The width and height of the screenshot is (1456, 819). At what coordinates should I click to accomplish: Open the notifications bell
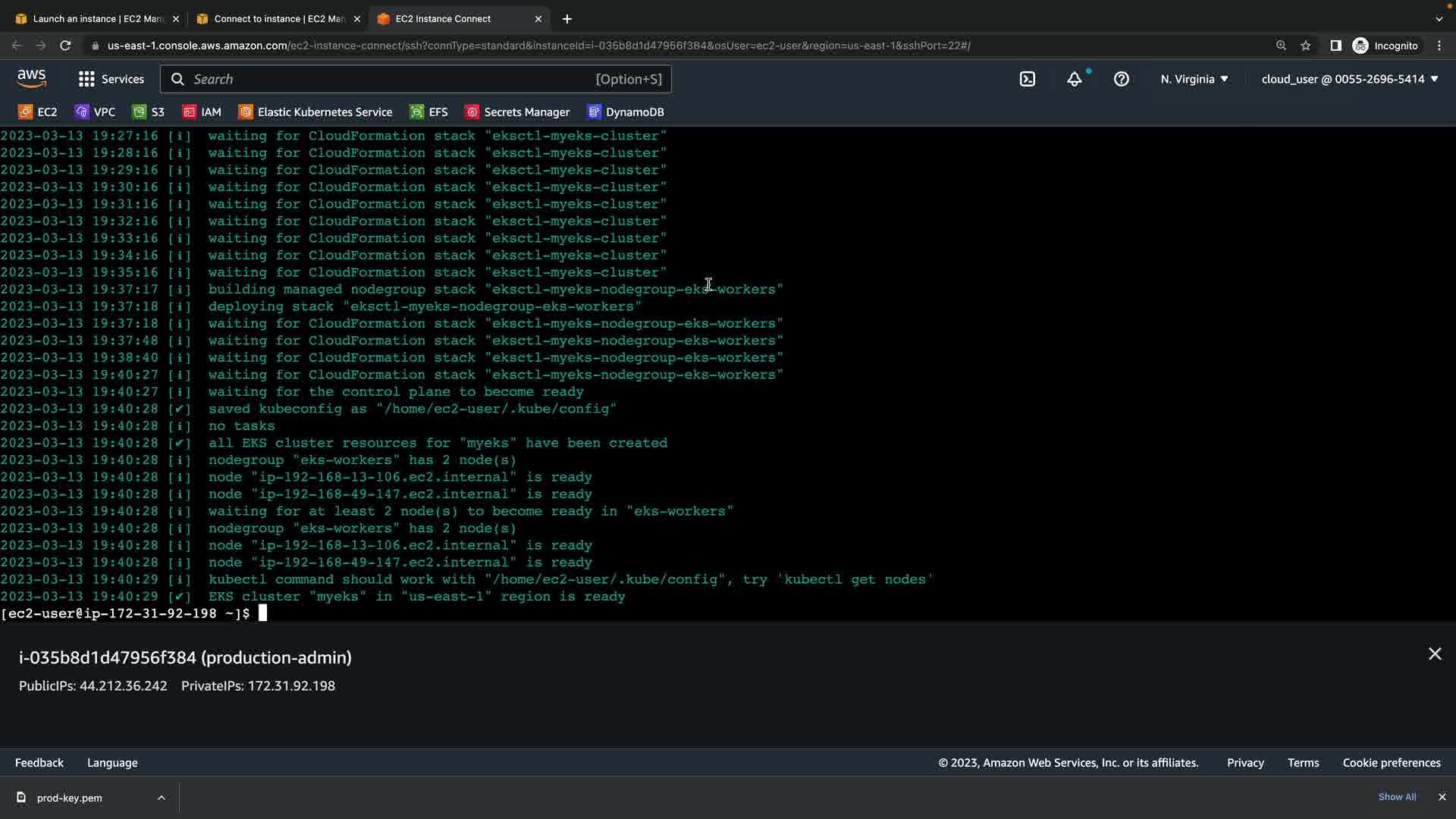point(1075,79)
